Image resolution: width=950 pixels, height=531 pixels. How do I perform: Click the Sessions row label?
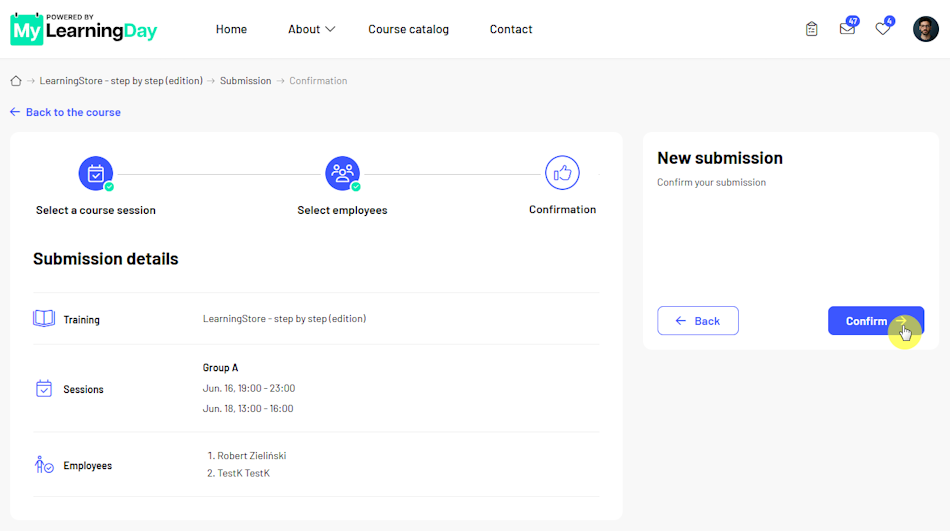[84, 389]
